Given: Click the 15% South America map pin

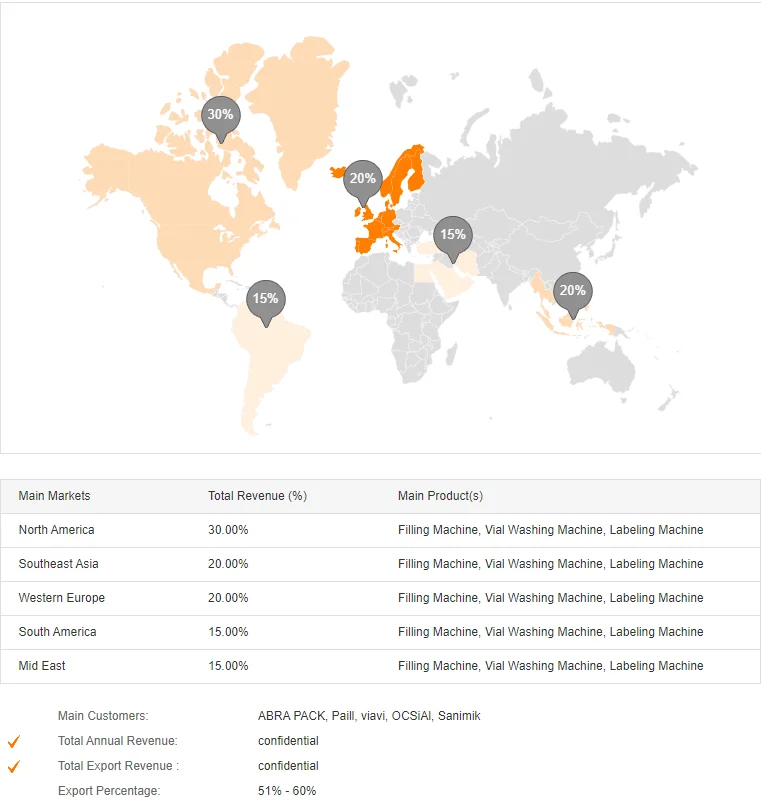Looking at the screenshot, I should [265, 299].
